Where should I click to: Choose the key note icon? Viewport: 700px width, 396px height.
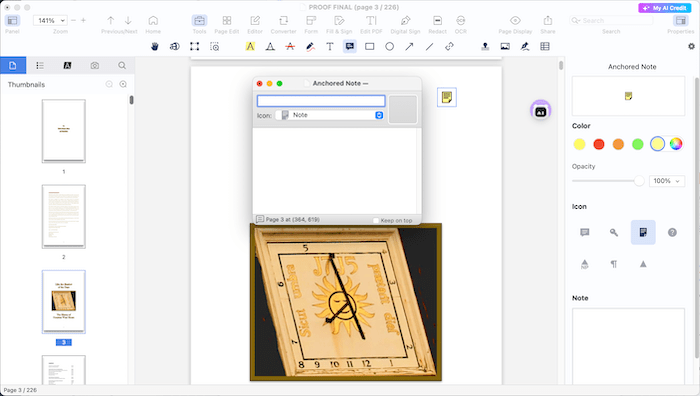click(x=614, y=232)
